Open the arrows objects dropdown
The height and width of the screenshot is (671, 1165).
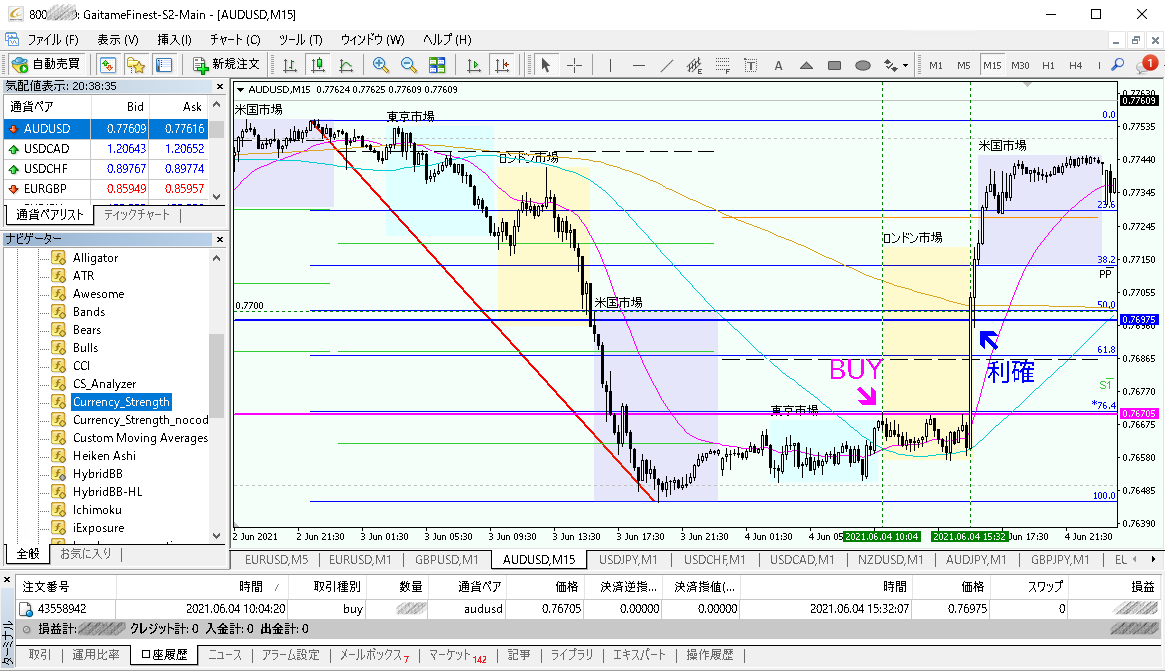pos(895,65)
